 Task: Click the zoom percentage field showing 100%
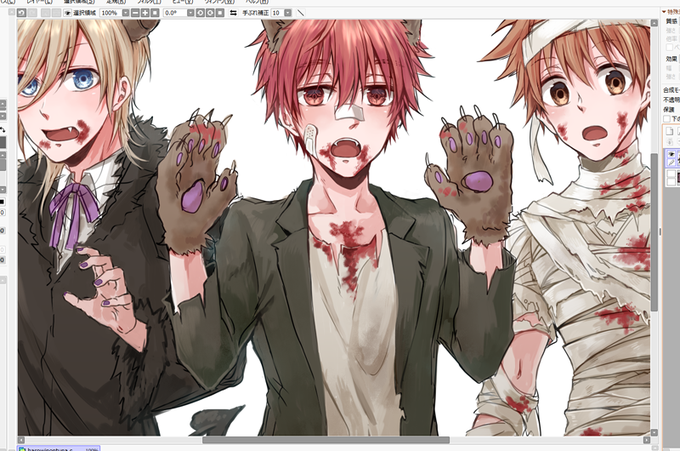click(110, 13)
